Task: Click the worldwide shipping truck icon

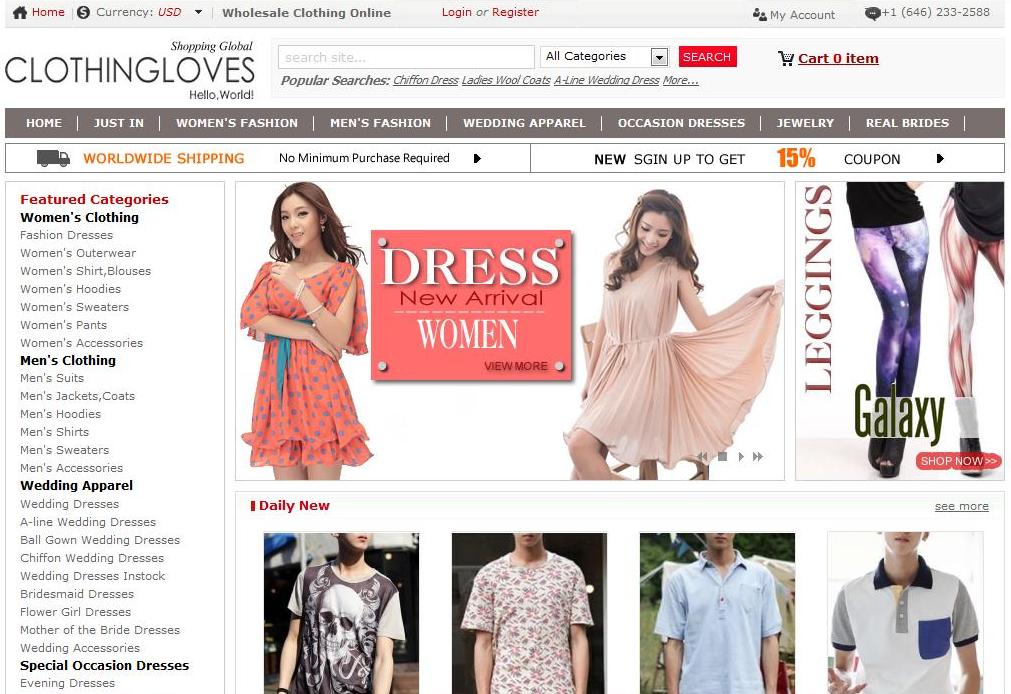Action: tap(53, 158)
